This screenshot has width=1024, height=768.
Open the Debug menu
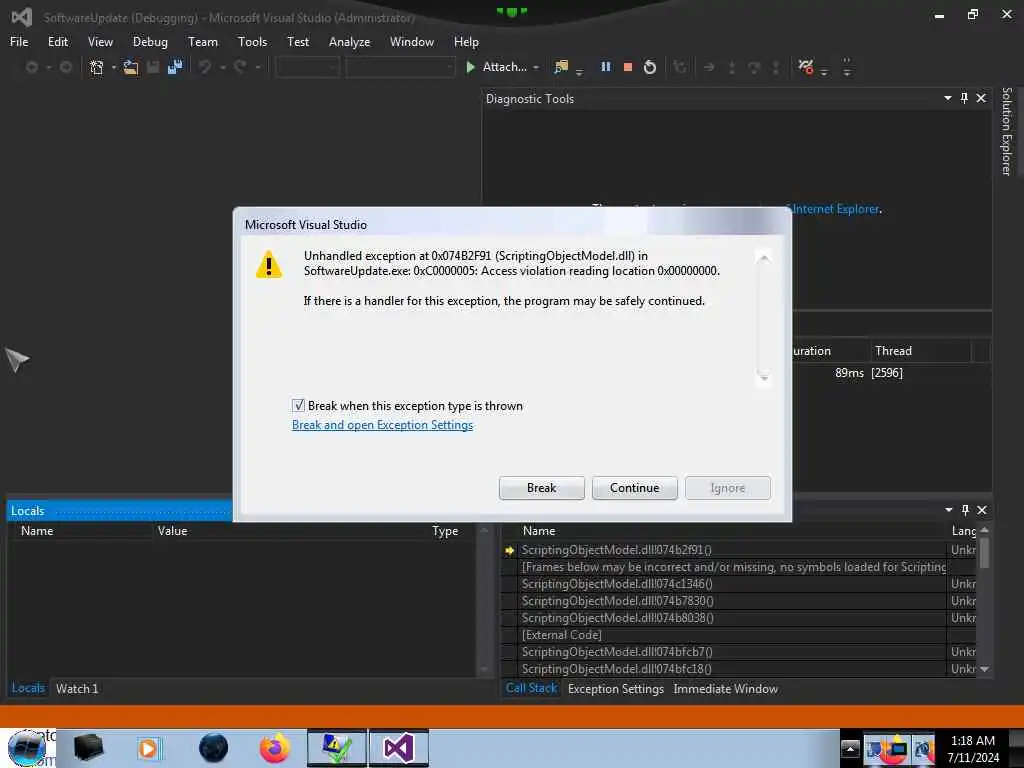point(150,42)
